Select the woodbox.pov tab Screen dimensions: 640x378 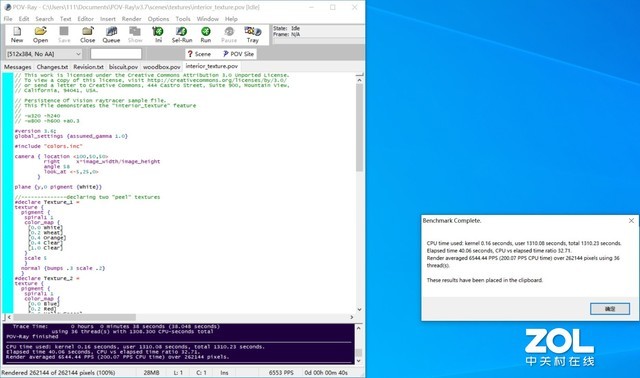point(162,67)
